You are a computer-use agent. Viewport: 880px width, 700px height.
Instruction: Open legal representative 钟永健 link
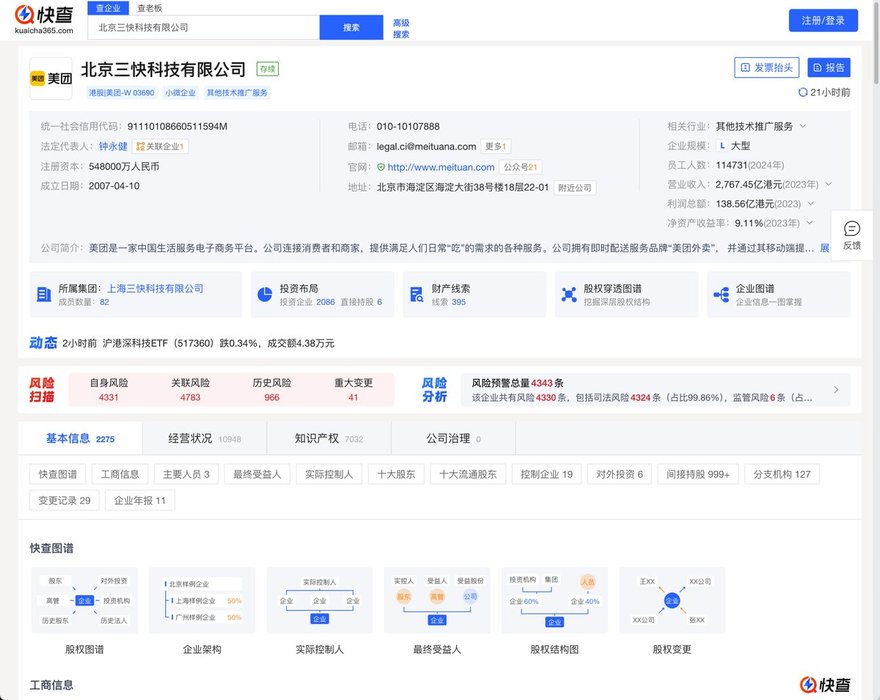[x=113, y=147]
